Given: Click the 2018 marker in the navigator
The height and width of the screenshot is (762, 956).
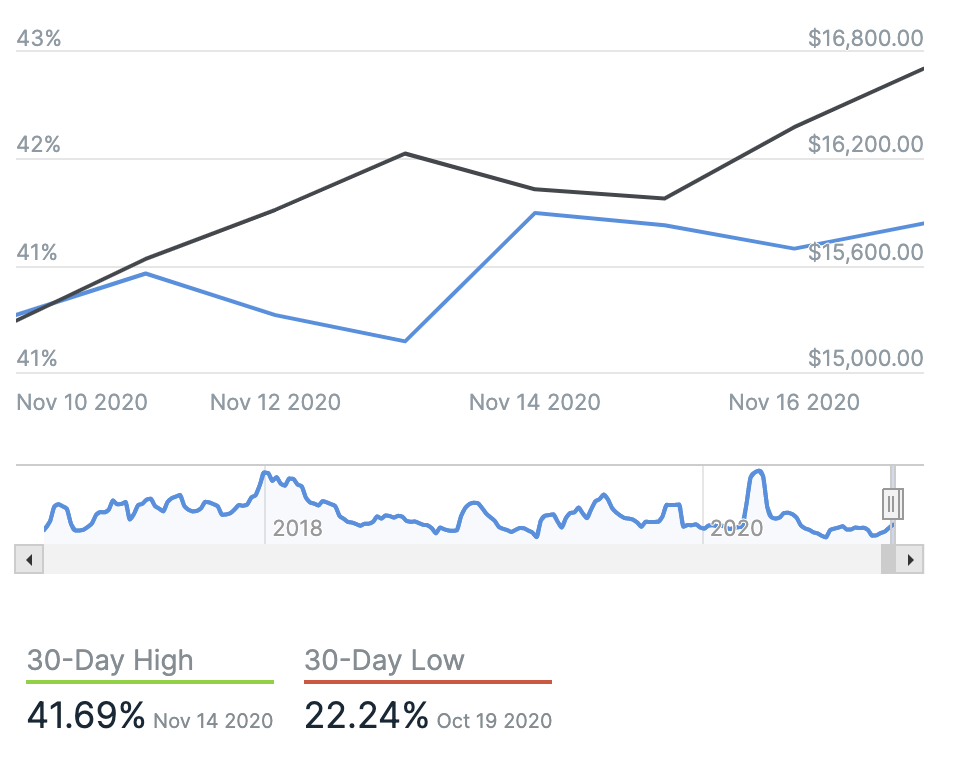Looking at the screenshot, I should click(x=298, y=528).
